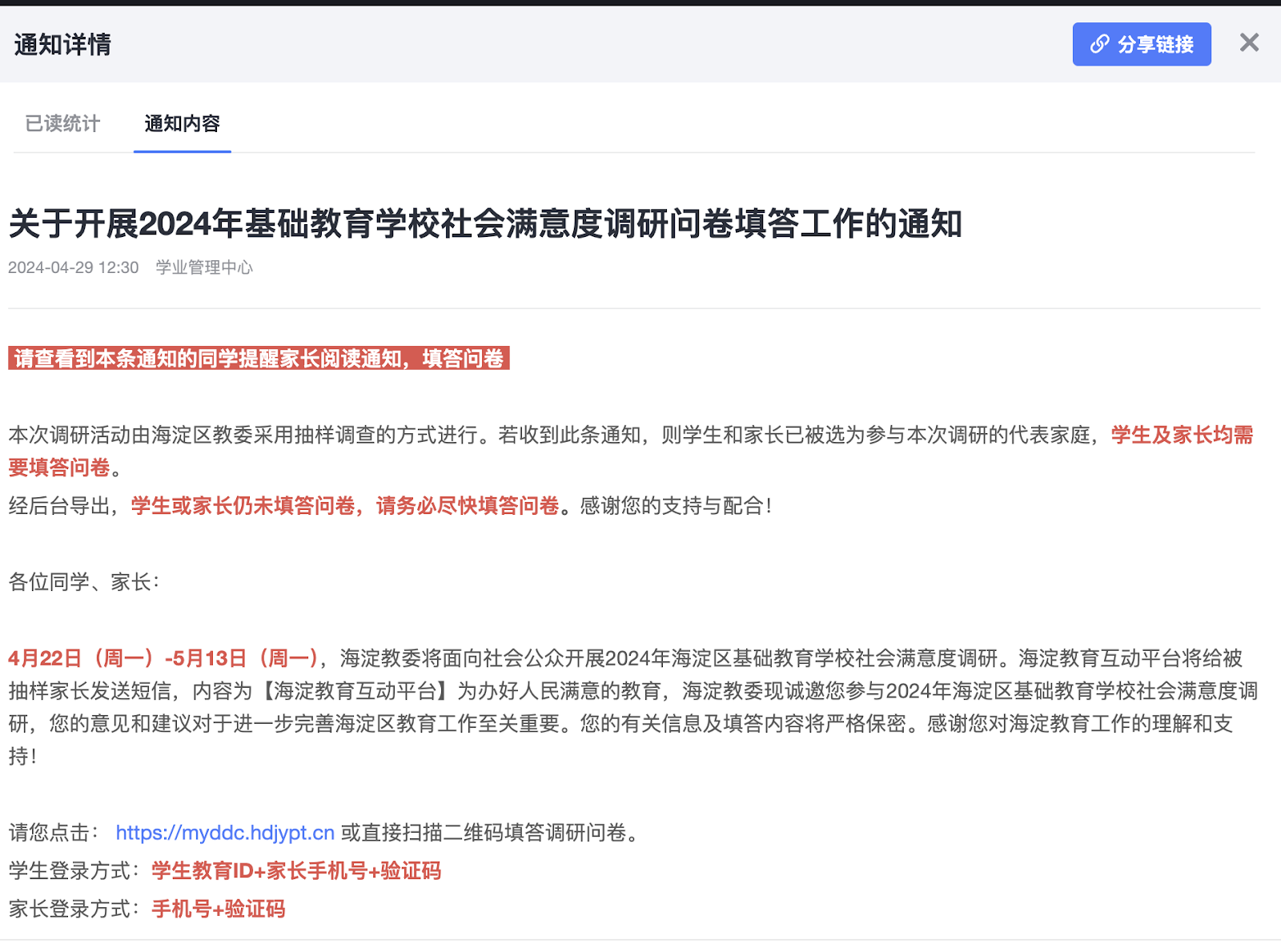Click the chain-link icon in share button
1281x952 pixels.
[1099, 44]
